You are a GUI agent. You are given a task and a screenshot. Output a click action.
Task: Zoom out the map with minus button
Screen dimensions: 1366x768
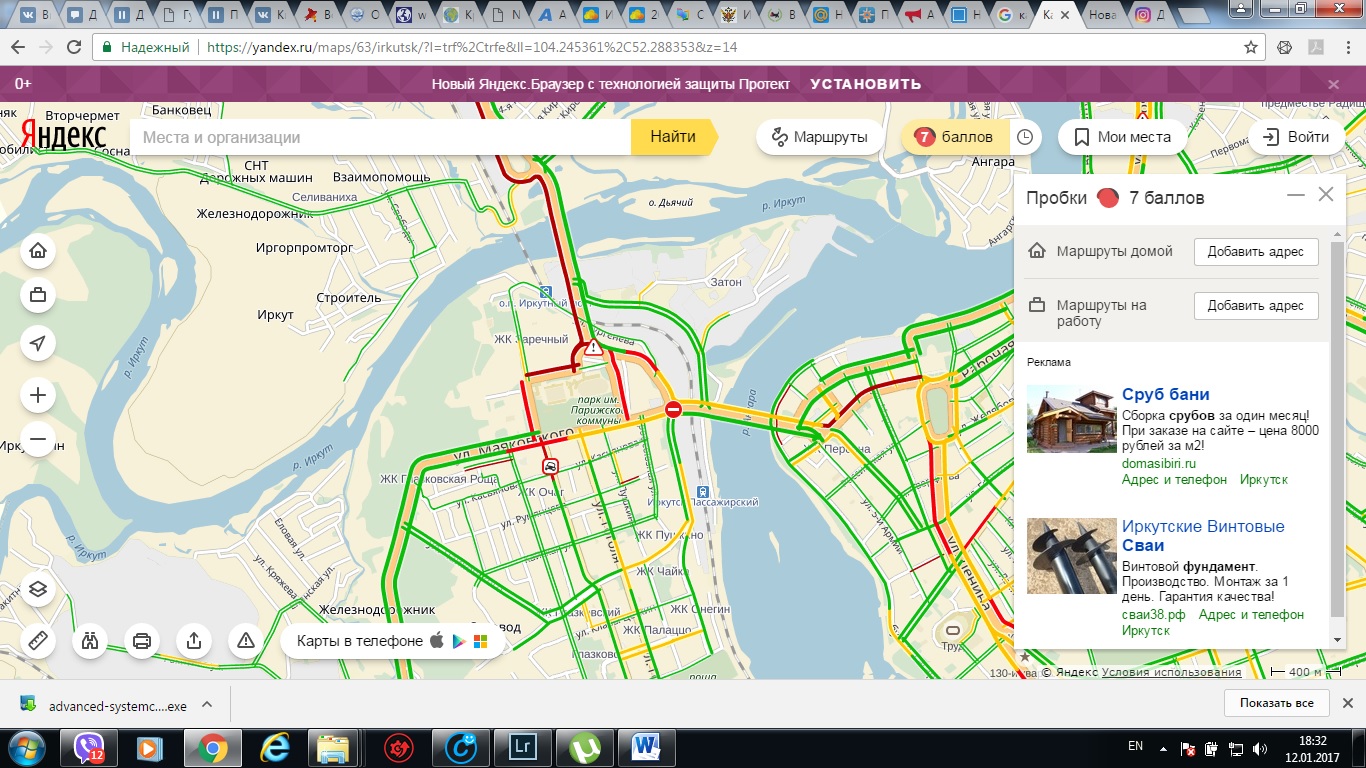[x=38, y=439]
